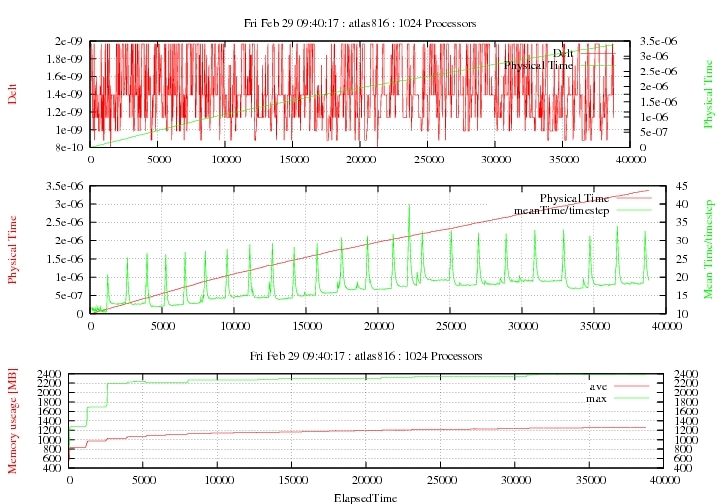
Task: Click green line sample beside 'meanTime/timestep' legend
Action: 634,210
